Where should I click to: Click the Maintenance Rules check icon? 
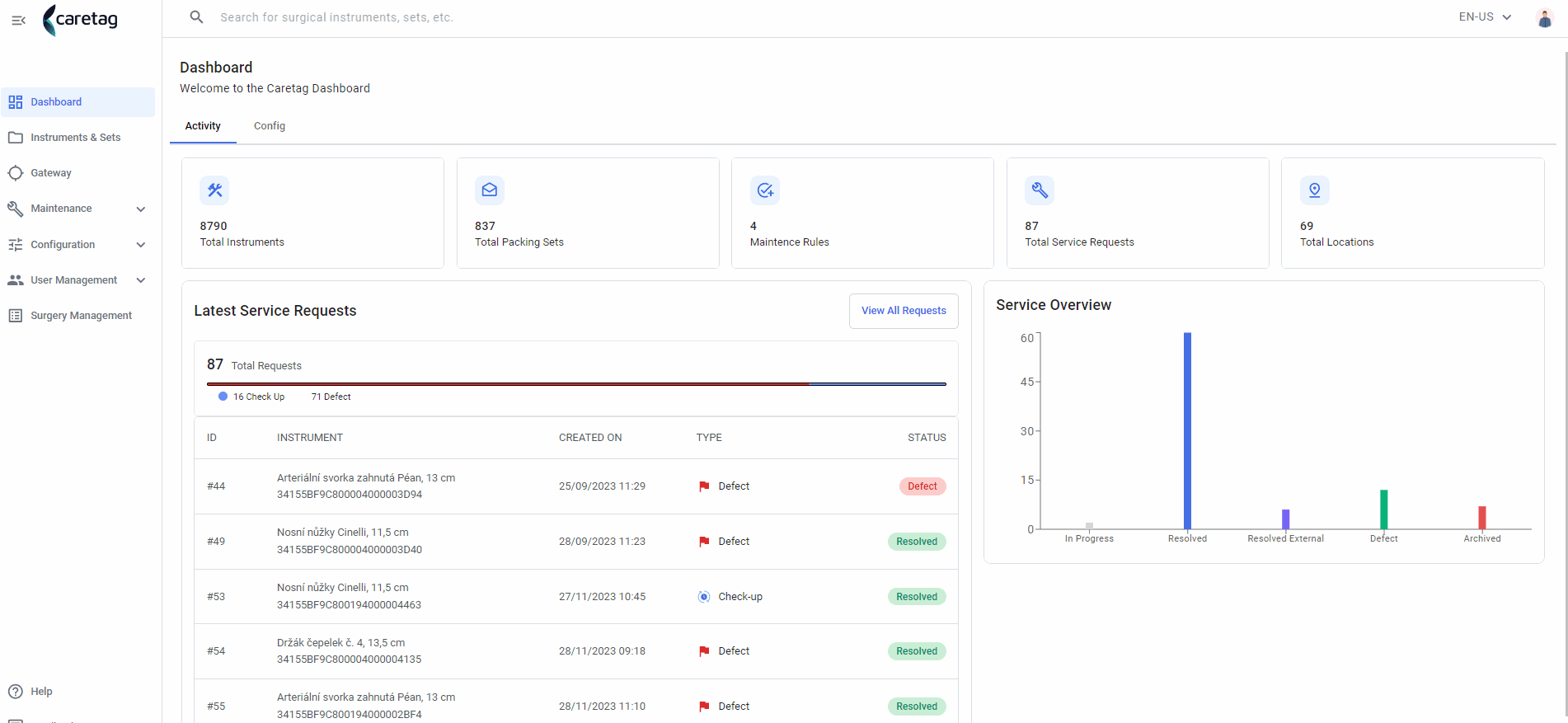(x=765, y=190)
